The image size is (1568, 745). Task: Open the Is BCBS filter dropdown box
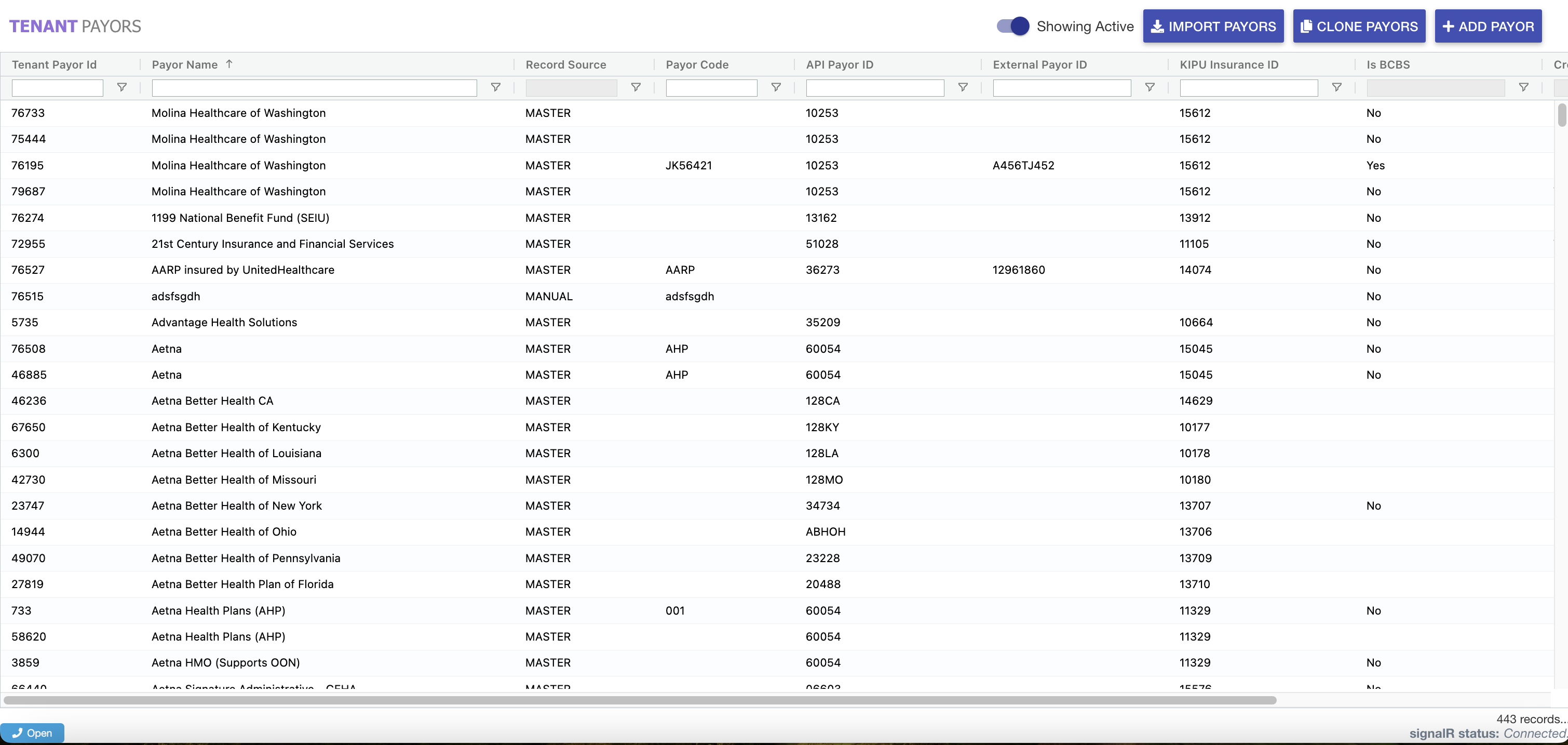pos(1435,88)
